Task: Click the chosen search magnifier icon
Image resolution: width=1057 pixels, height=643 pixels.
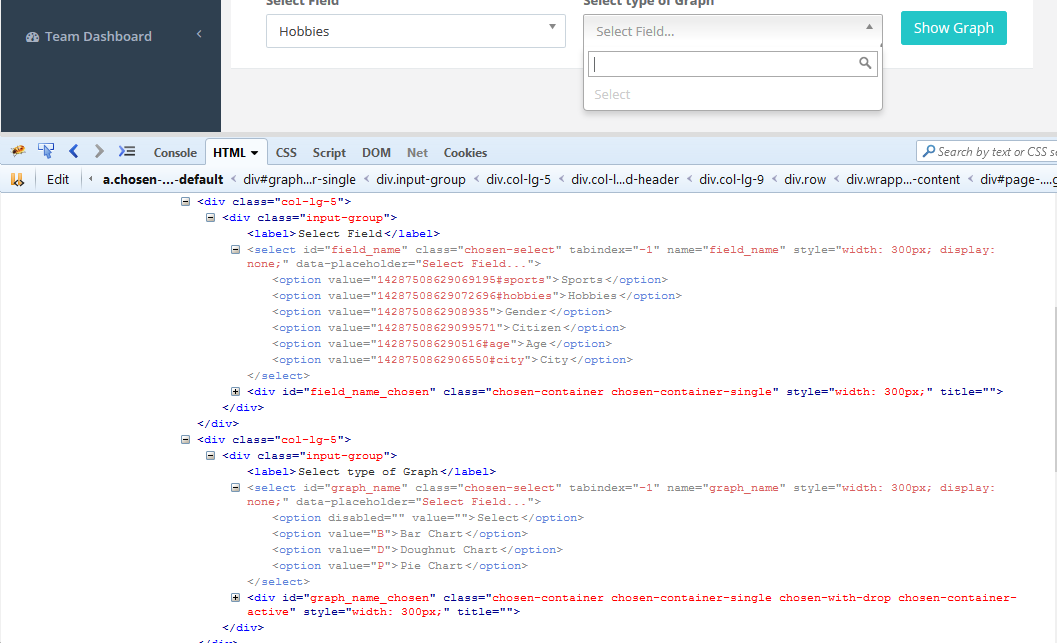Action: (865, 63)
